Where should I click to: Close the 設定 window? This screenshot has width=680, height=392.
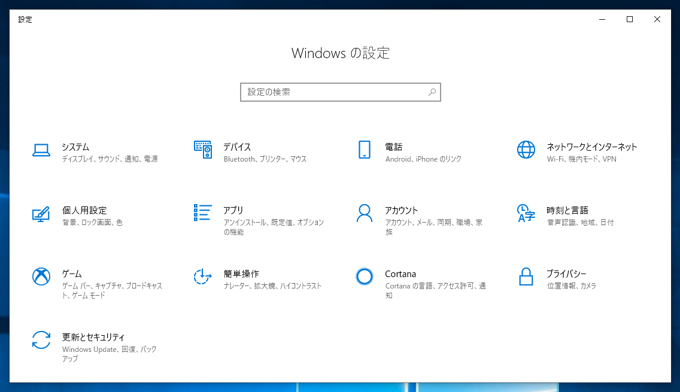coord(657,20)
